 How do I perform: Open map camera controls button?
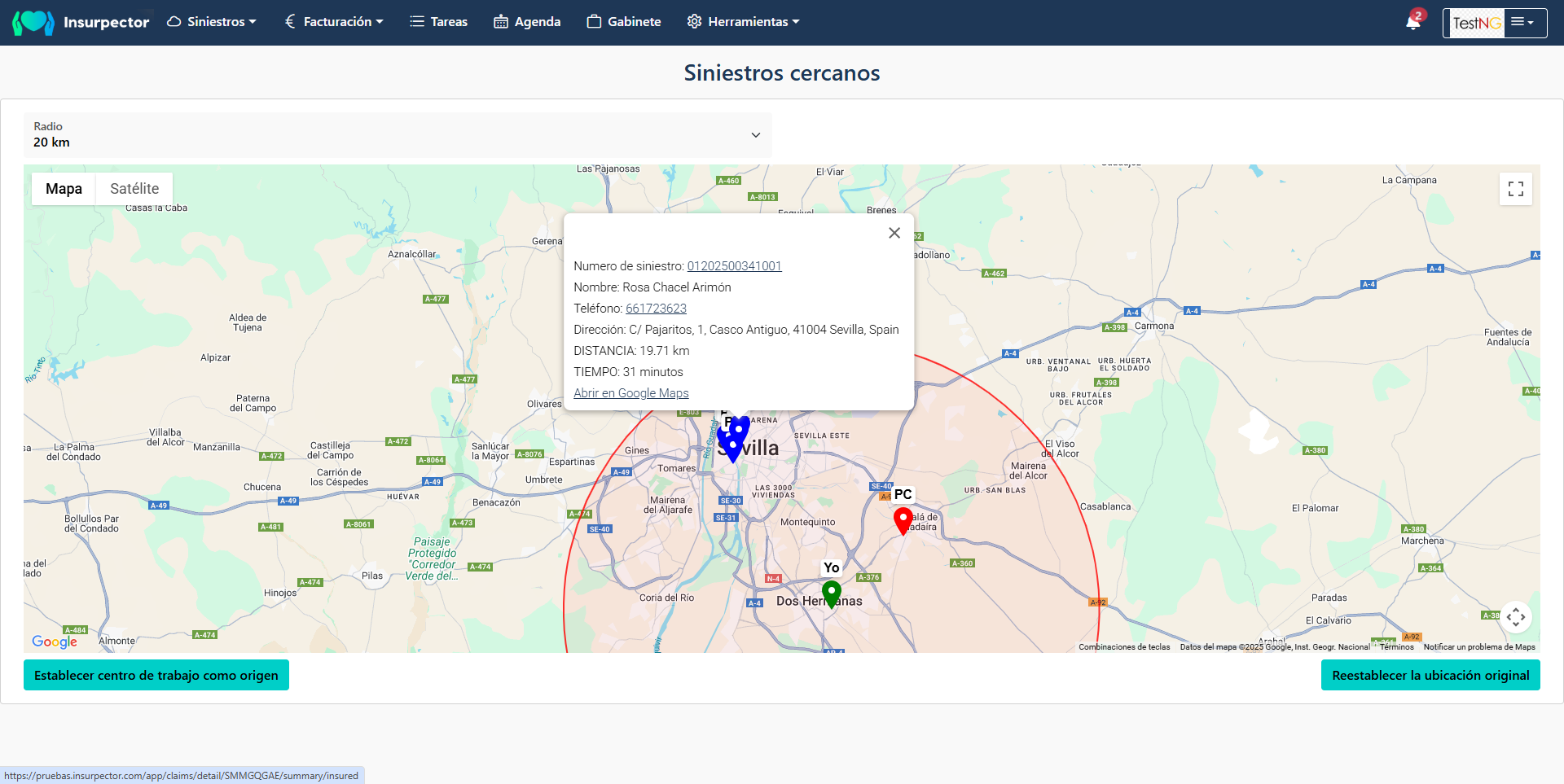point(1515,617)
